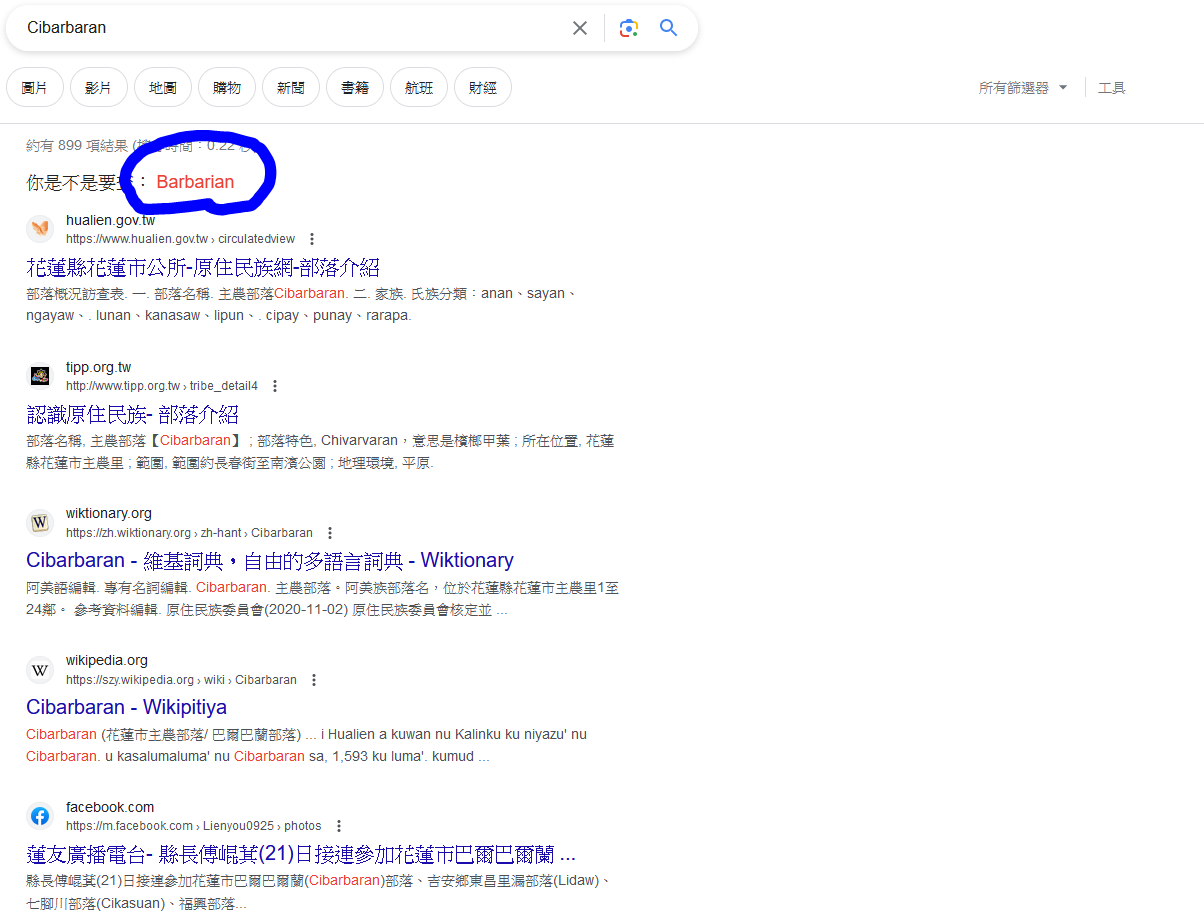Click tipp.org.tw site favicon
The image size is (1204, 919).
[x=40, y=376]
